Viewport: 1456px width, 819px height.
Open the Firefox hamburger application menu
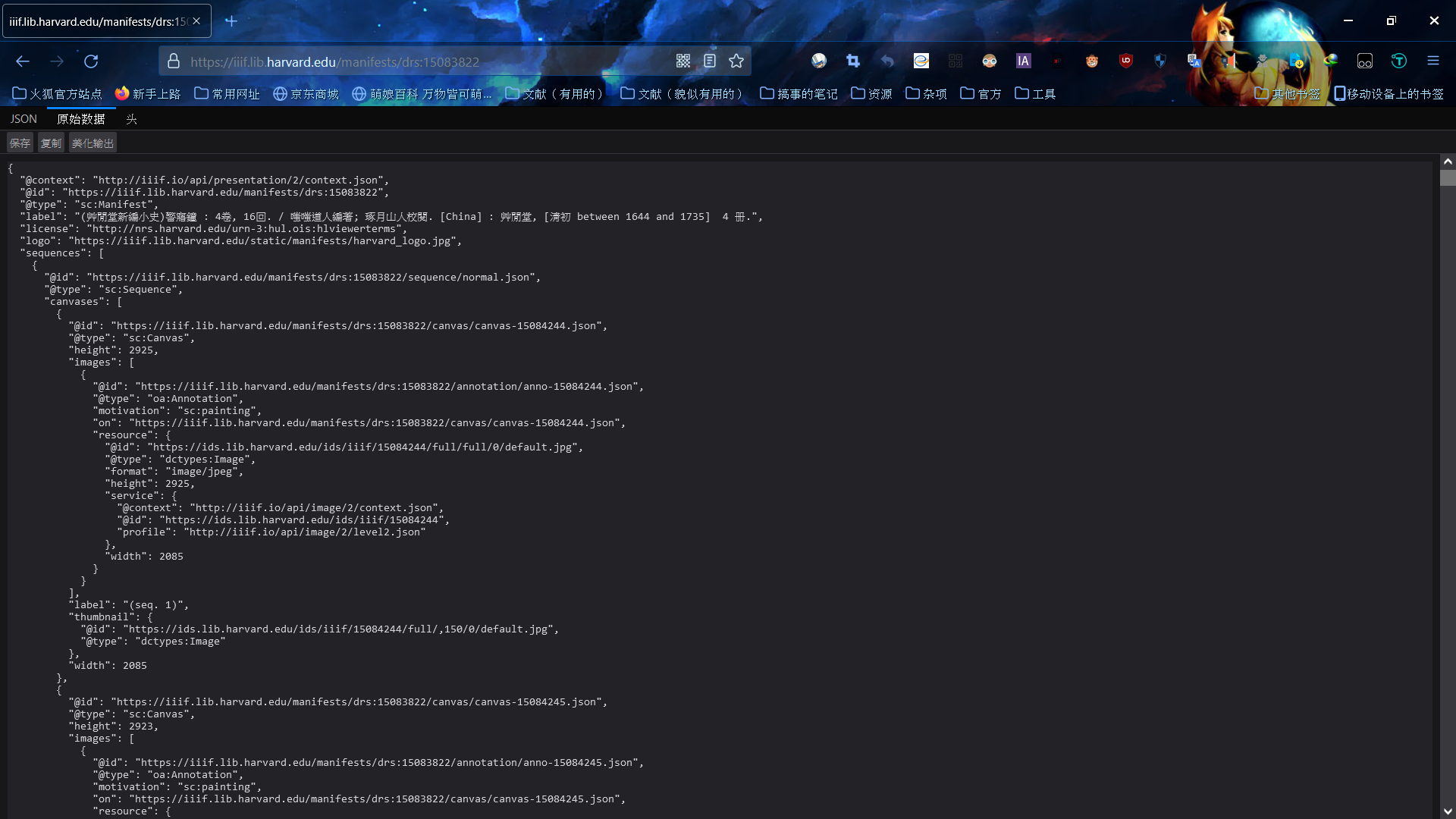pyautogui.click(x=1432, y=61)
